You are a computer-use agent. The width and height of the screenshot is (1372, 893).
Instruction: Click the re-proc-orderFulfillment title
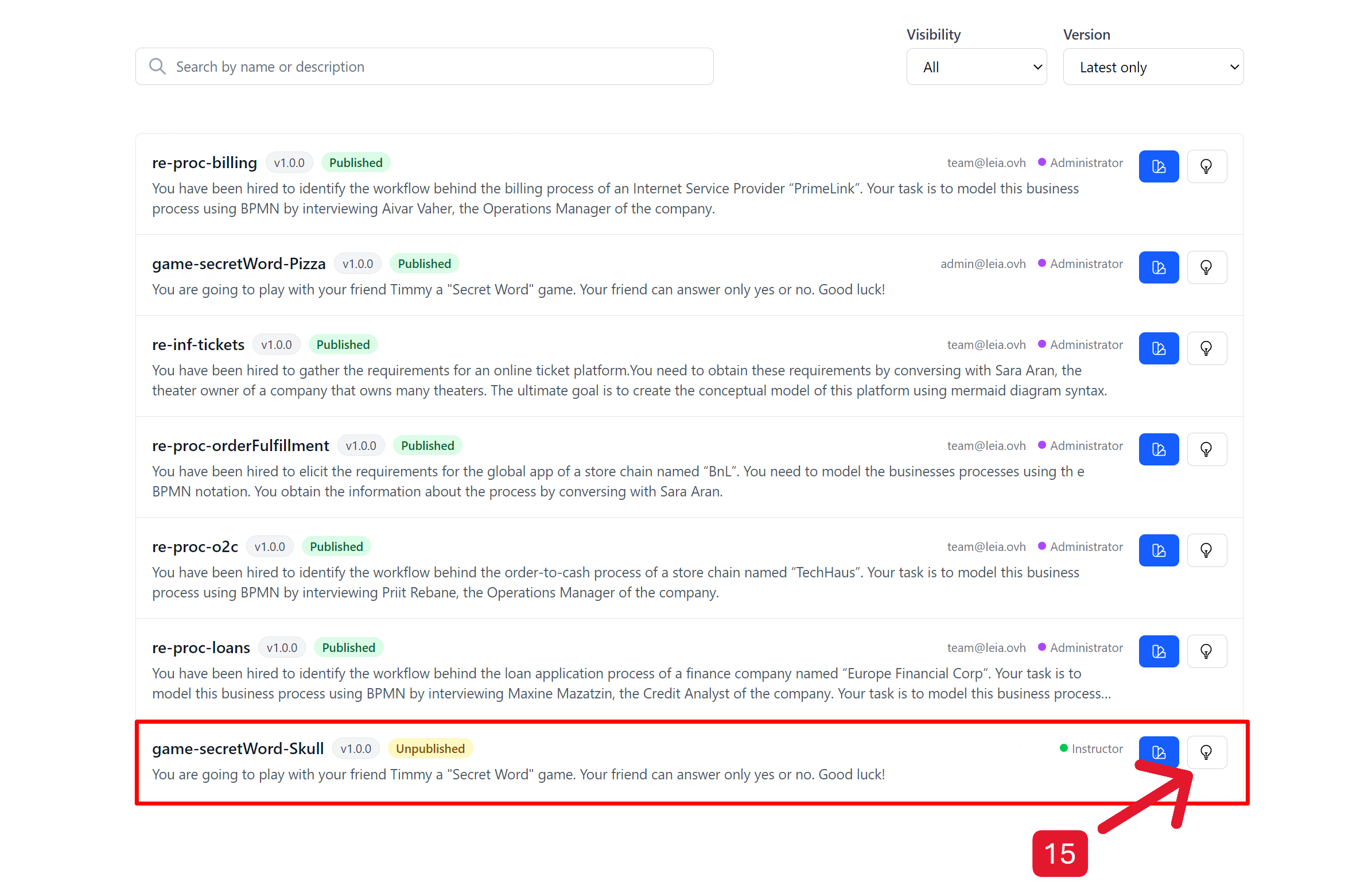coord(240,445)
